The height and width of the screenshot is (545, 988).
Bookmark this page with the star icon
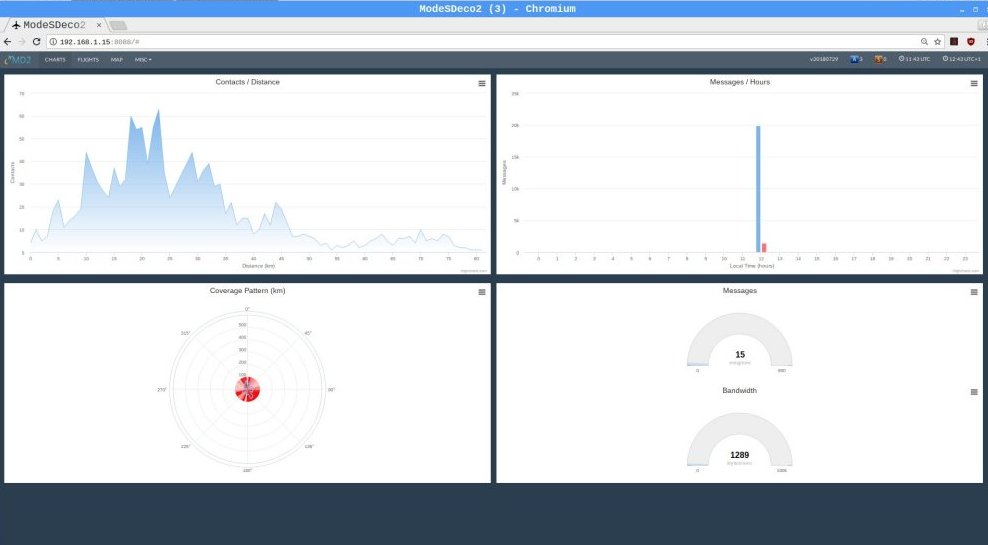[938, 42]
